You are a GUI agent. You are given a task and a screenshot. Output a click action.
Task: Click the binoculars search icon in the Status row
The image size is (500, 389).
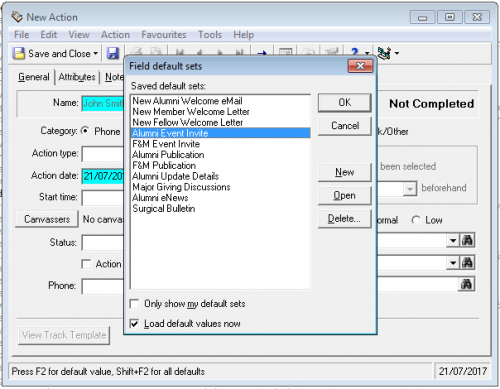[x=467, y=240]
